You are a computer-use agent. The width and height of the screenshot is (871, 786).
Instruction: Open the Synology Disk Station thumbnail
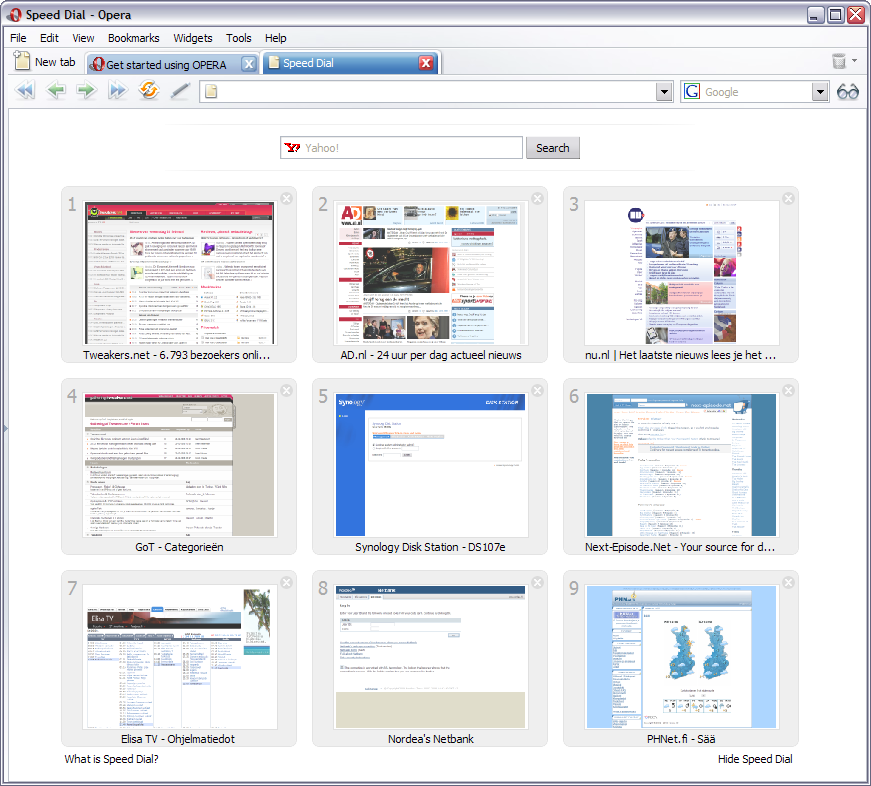(x=431, y=465)
